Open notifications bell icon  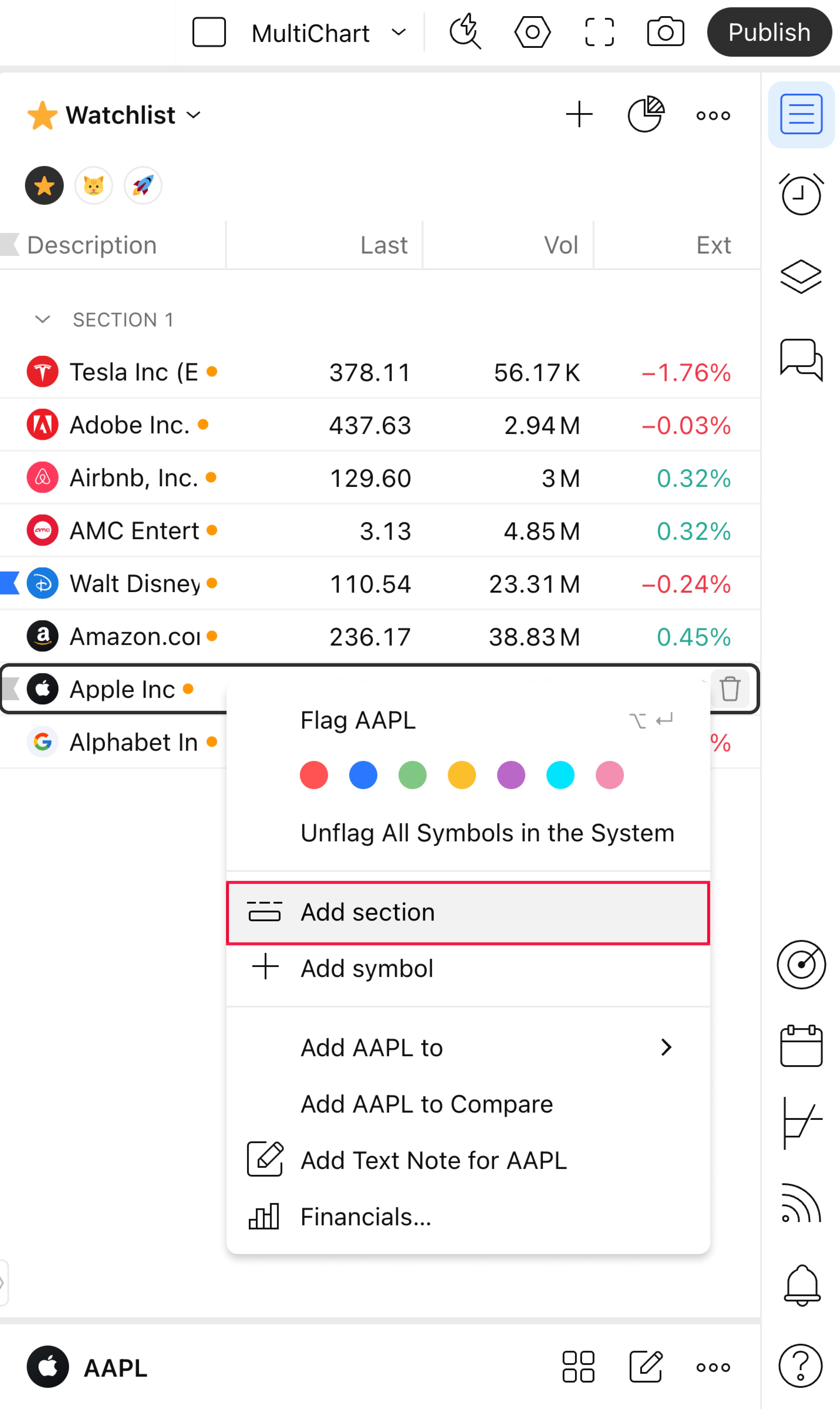(x=801, y=1285)
